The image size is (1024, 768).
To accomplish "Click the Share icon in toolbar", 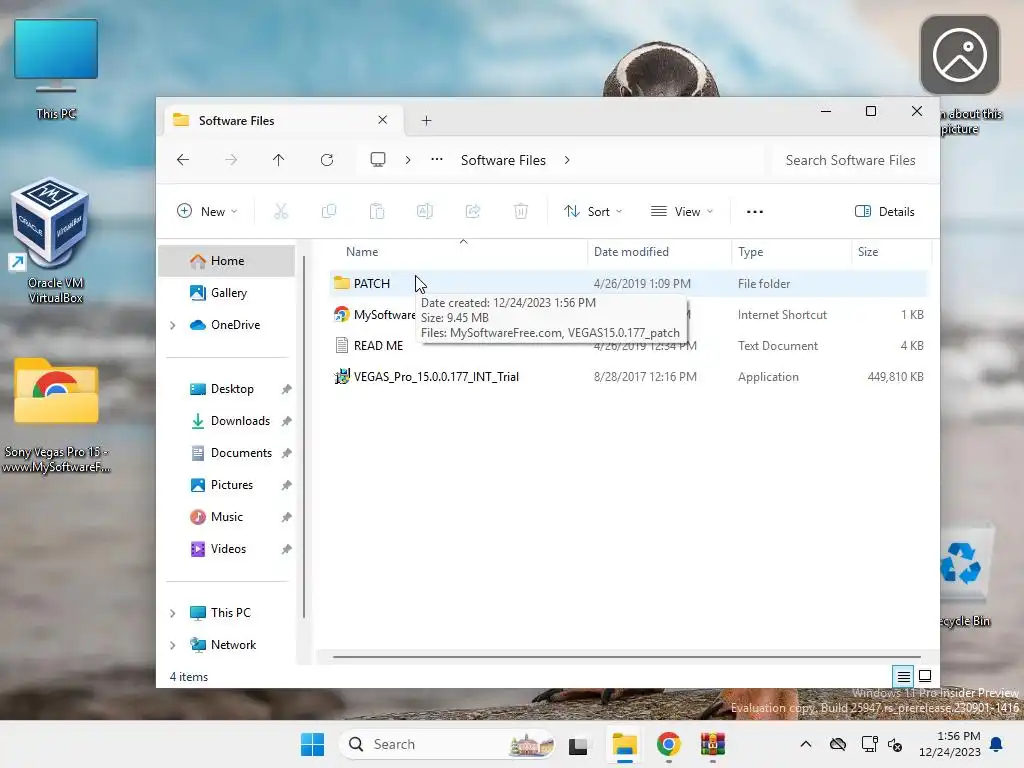I will (x=473, y=212).
